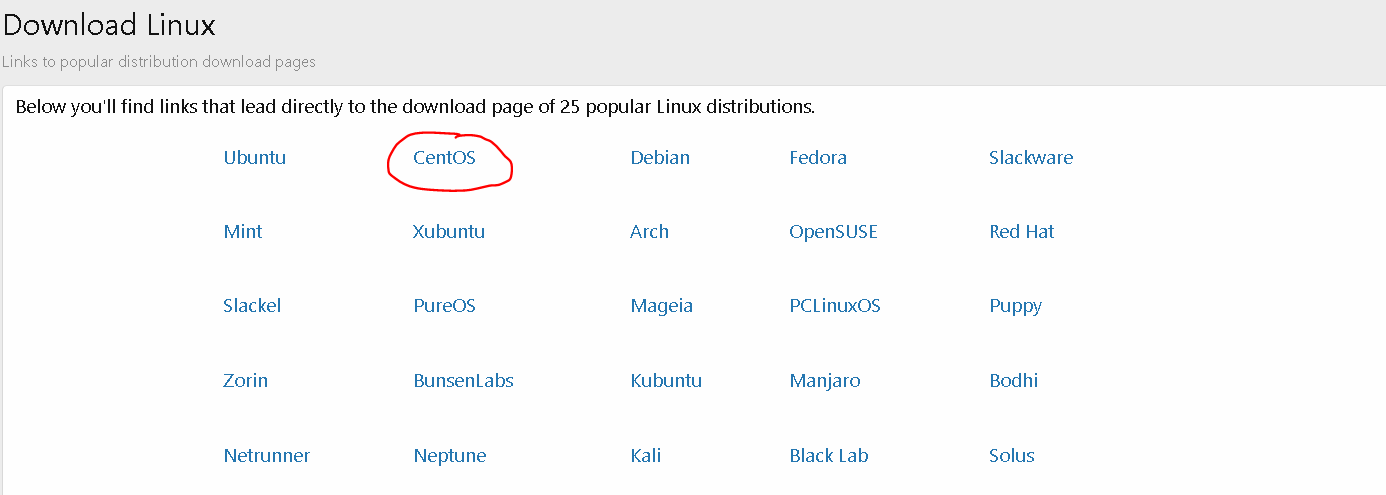This screenshot has width=1386, height=495.
Task: Select the Mint link
Action: point(243,231)
